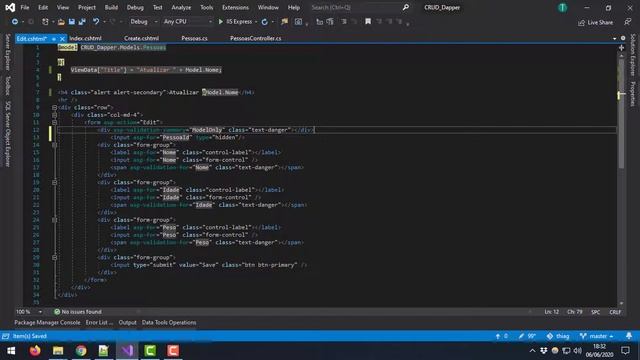Click the Visual Studio taskbar icon

127,351
